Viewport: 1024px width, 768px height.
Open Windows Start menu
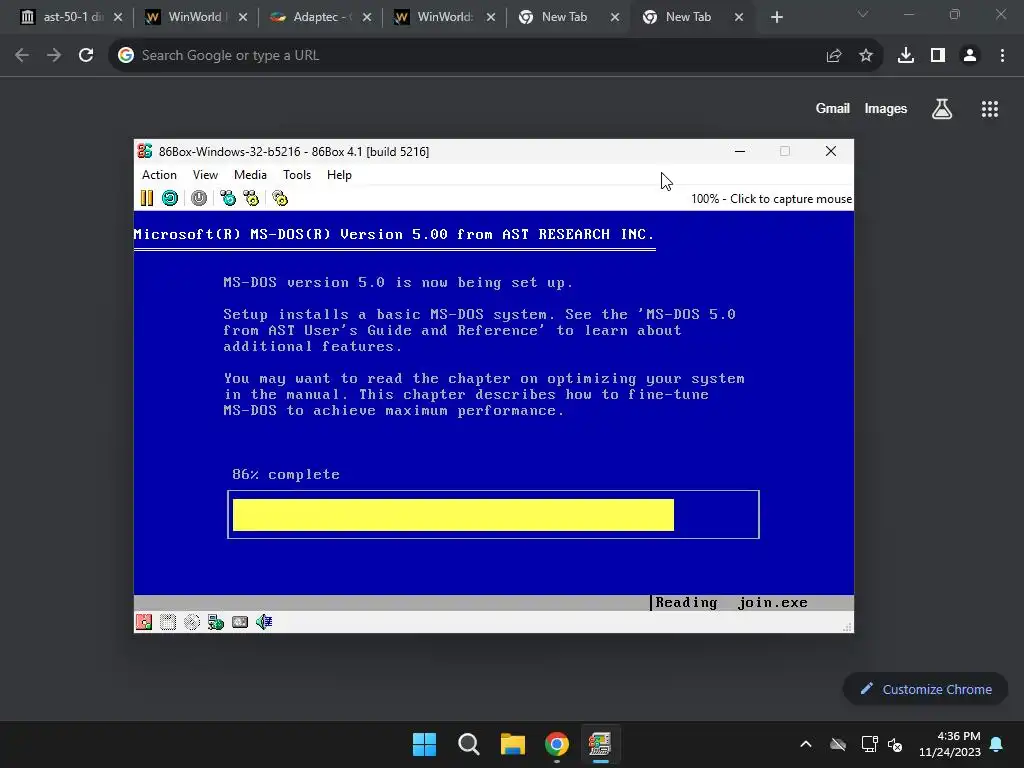(x=424, y=744)
